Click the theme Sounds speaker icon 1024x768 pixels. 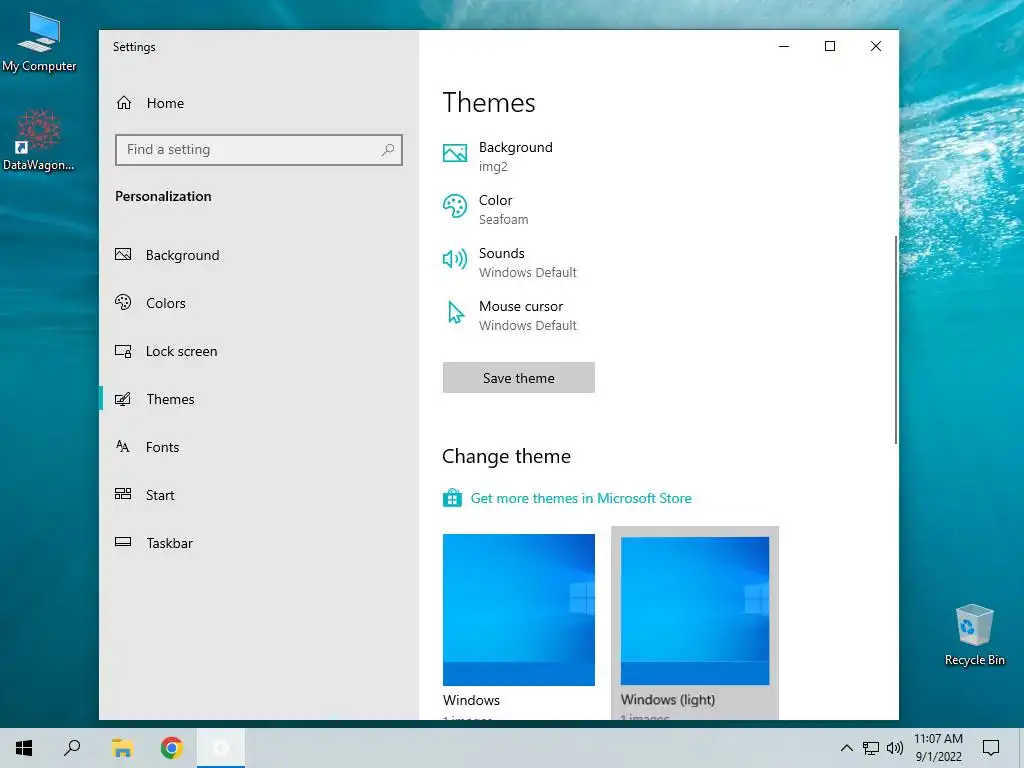coord(455,259)
